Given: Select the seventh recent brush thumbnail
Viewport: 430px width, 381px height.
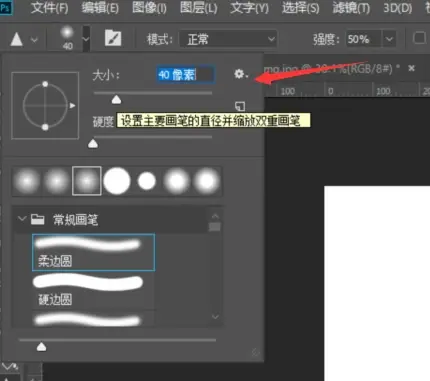Looking at the screenshot, I should point(207,181).
